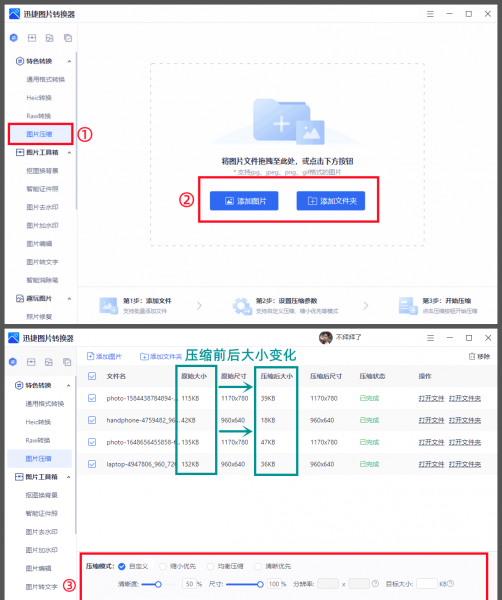Select the hexagon feature-conversion icon in the empty-state window

point(14,38)
